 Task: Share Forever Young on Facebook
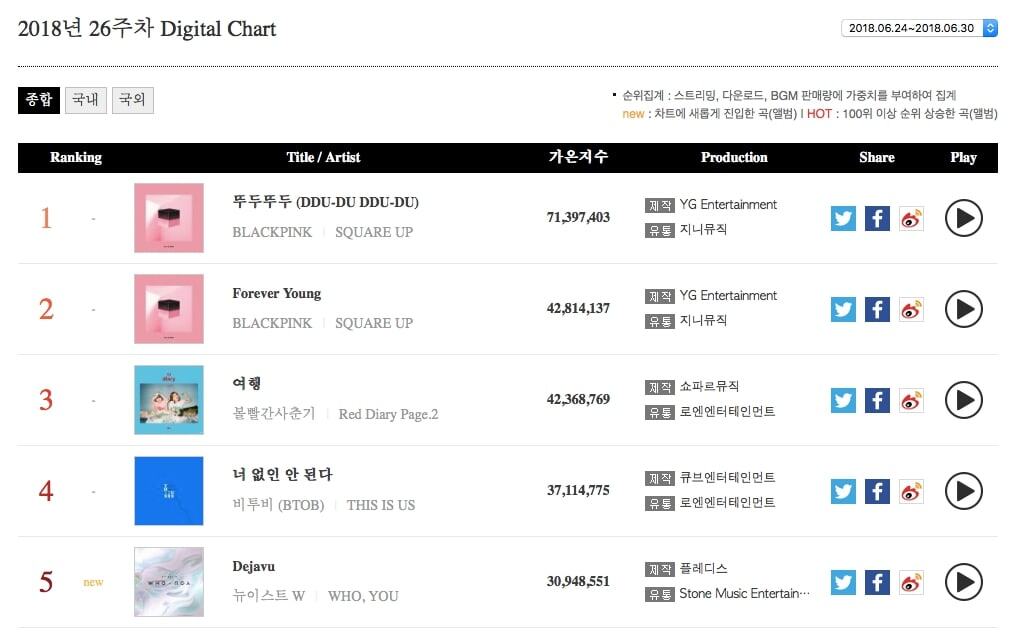[877, 309]
